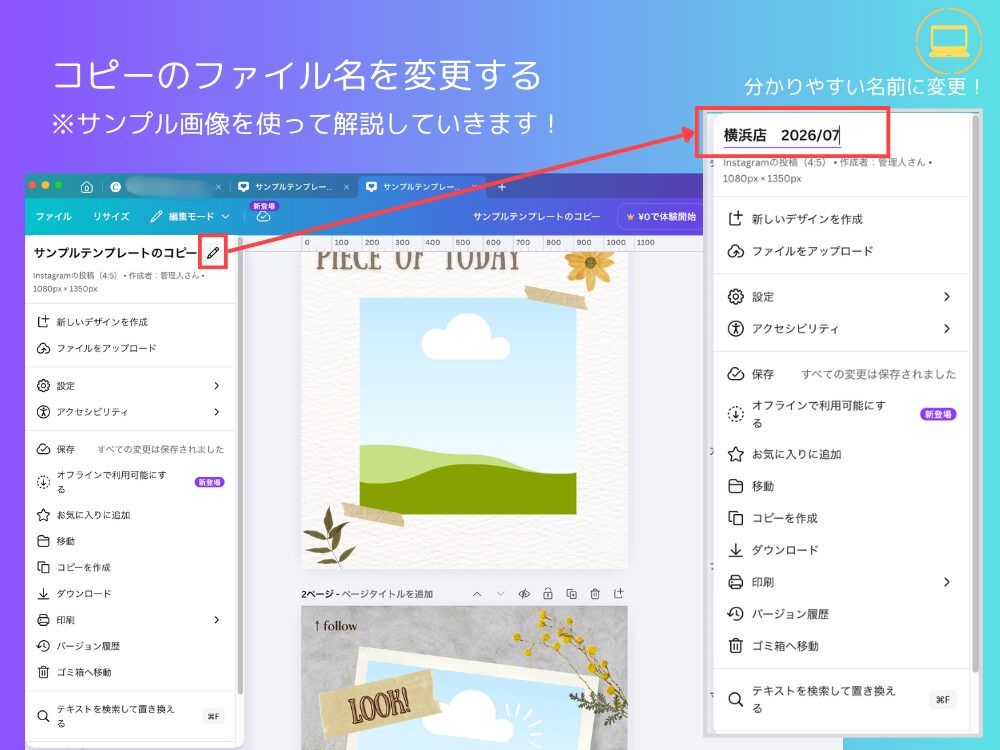Click the 横浜店 2026/07 name field
The width and height of the screenshot is (1000, 750).
pos(782,135)
